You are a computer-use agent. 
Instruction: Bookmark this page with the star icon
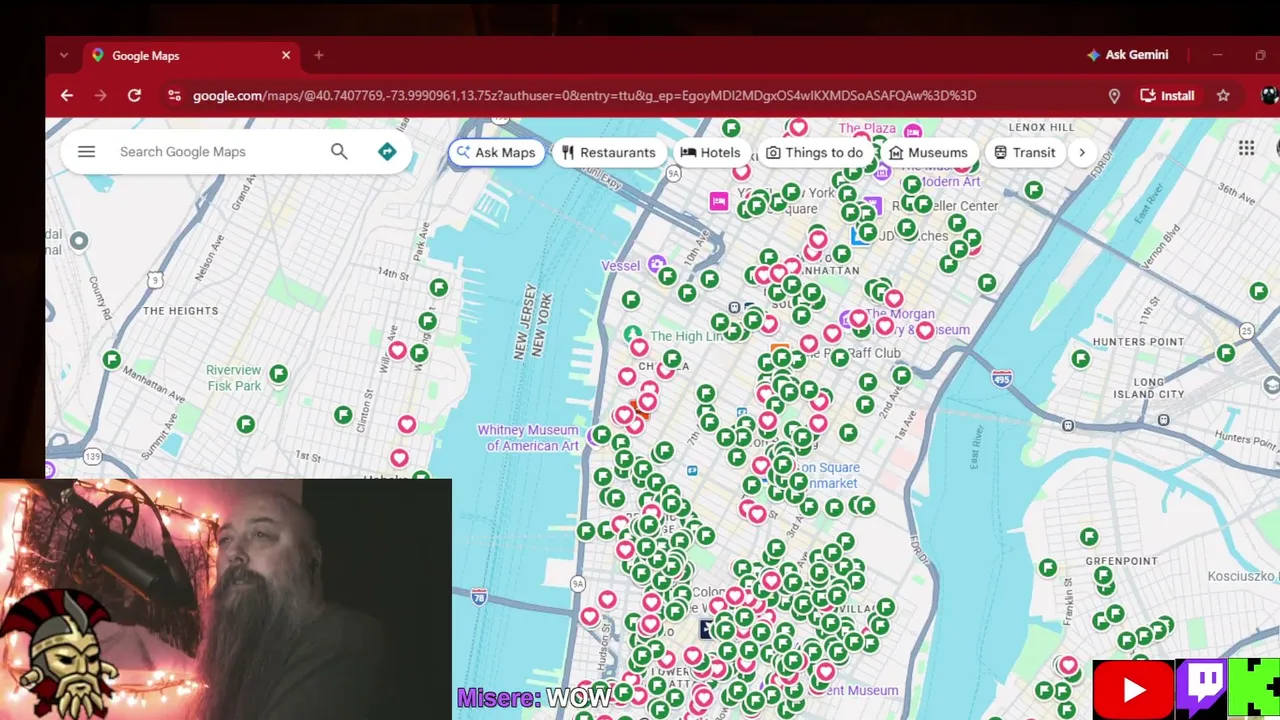pos(1223,96)
